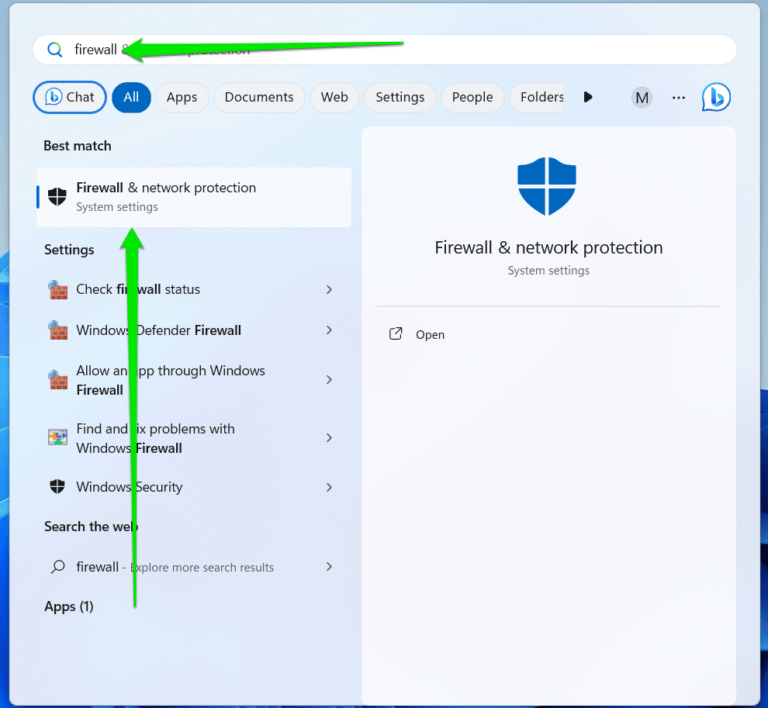Show more filter tabs with play arrow
The height and width of the screenshot is (708, 768).
coord(588,97)
